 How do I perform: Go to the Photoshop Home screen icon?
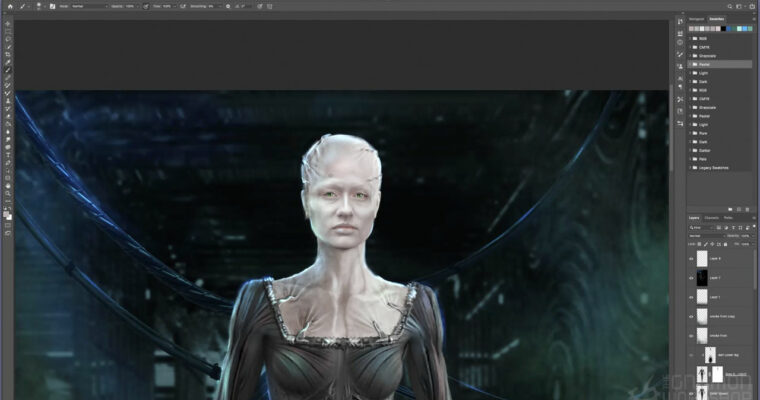click(x=10, y=6)
